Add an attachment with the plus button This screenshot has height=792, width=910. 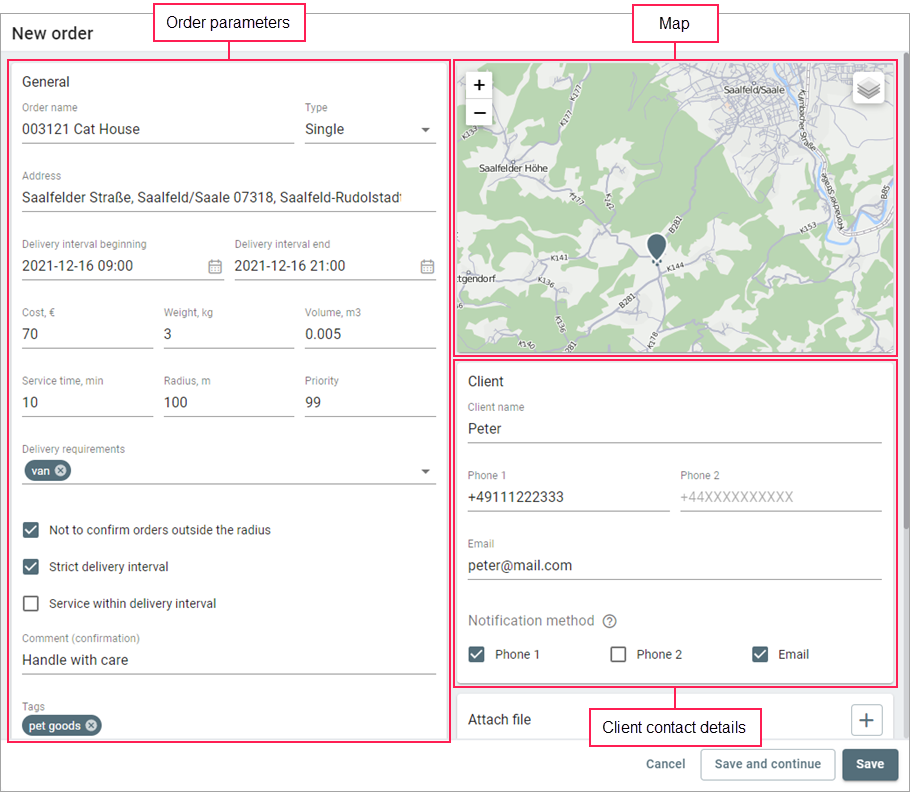pos(866,720)
